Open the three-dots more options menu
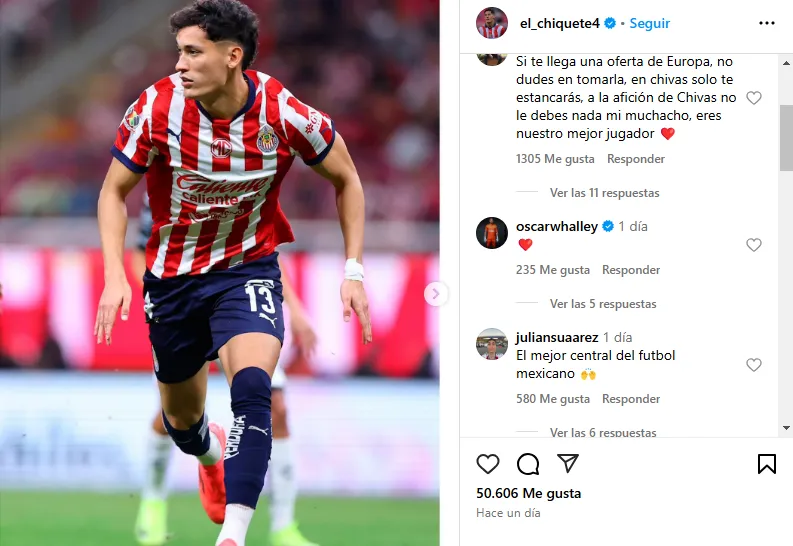 767,23
